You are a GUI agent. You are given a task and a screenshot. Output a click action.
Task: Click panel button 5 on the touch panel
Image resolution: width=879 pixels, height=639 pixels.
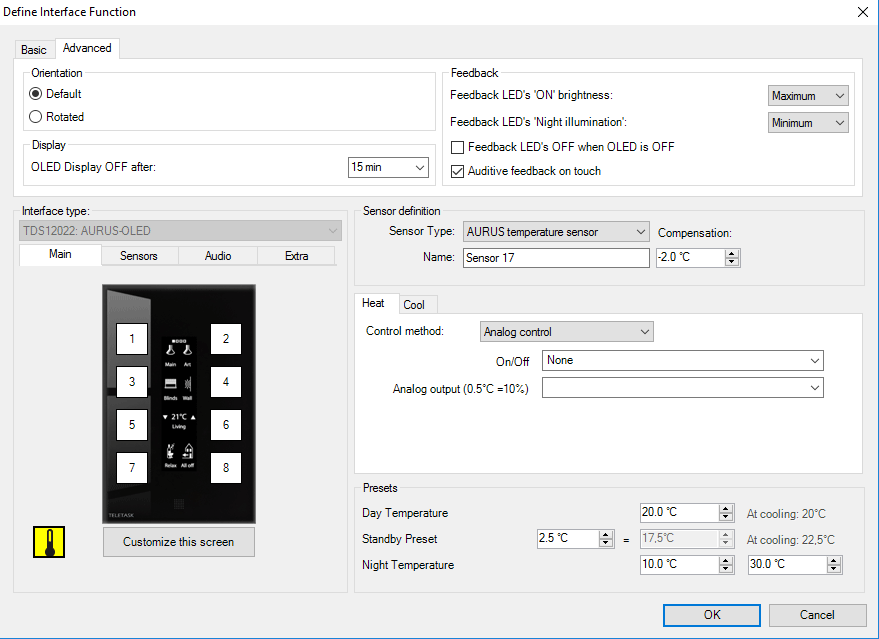(x=132, y=425)
